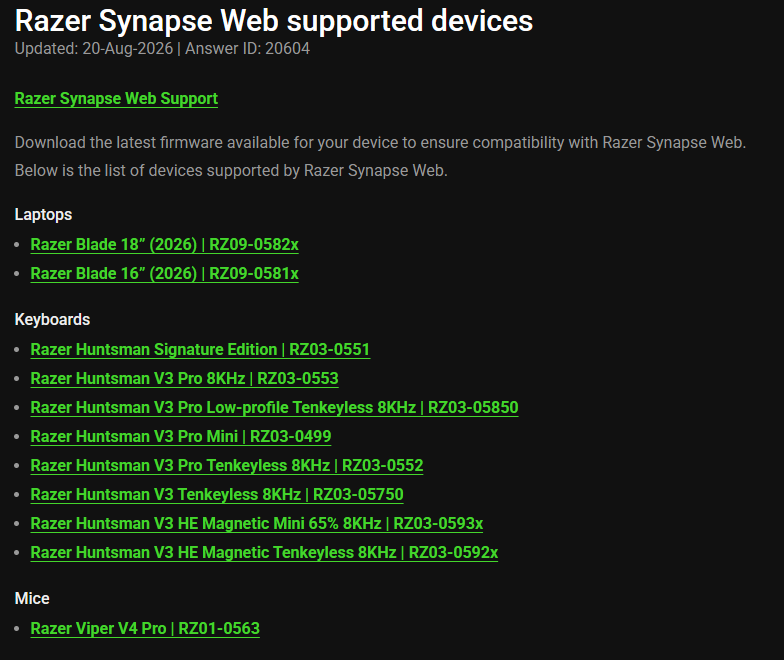This screenshot has width=784, height=660.
Task: Open Huntsman V3 Pro Low-profile Tenkeyless 8KHz link
Action: point(274,408)
